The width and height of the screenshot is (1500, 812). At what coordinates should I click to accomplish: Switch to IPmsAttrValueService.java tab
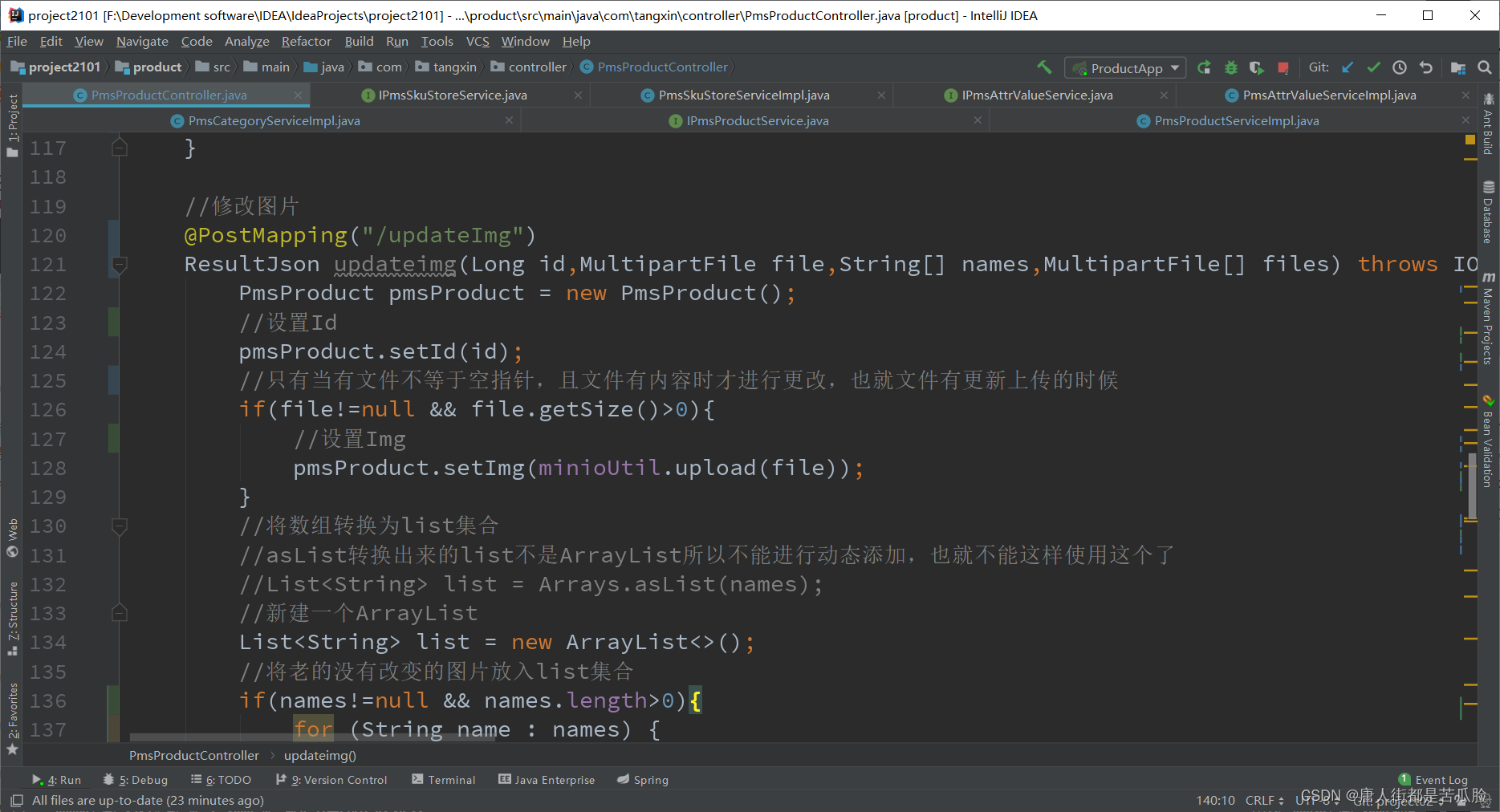(x=1037, y=95)
